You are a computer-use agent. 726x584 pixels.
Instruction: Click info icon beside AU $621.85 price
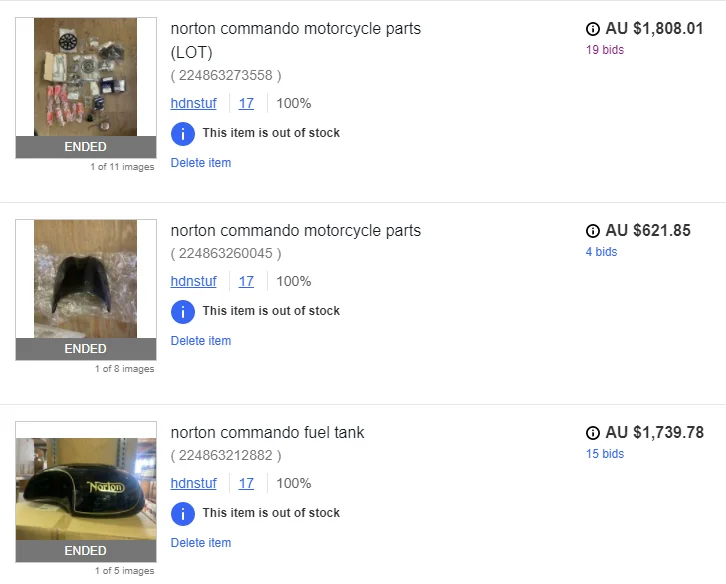(x=593, y=231)
